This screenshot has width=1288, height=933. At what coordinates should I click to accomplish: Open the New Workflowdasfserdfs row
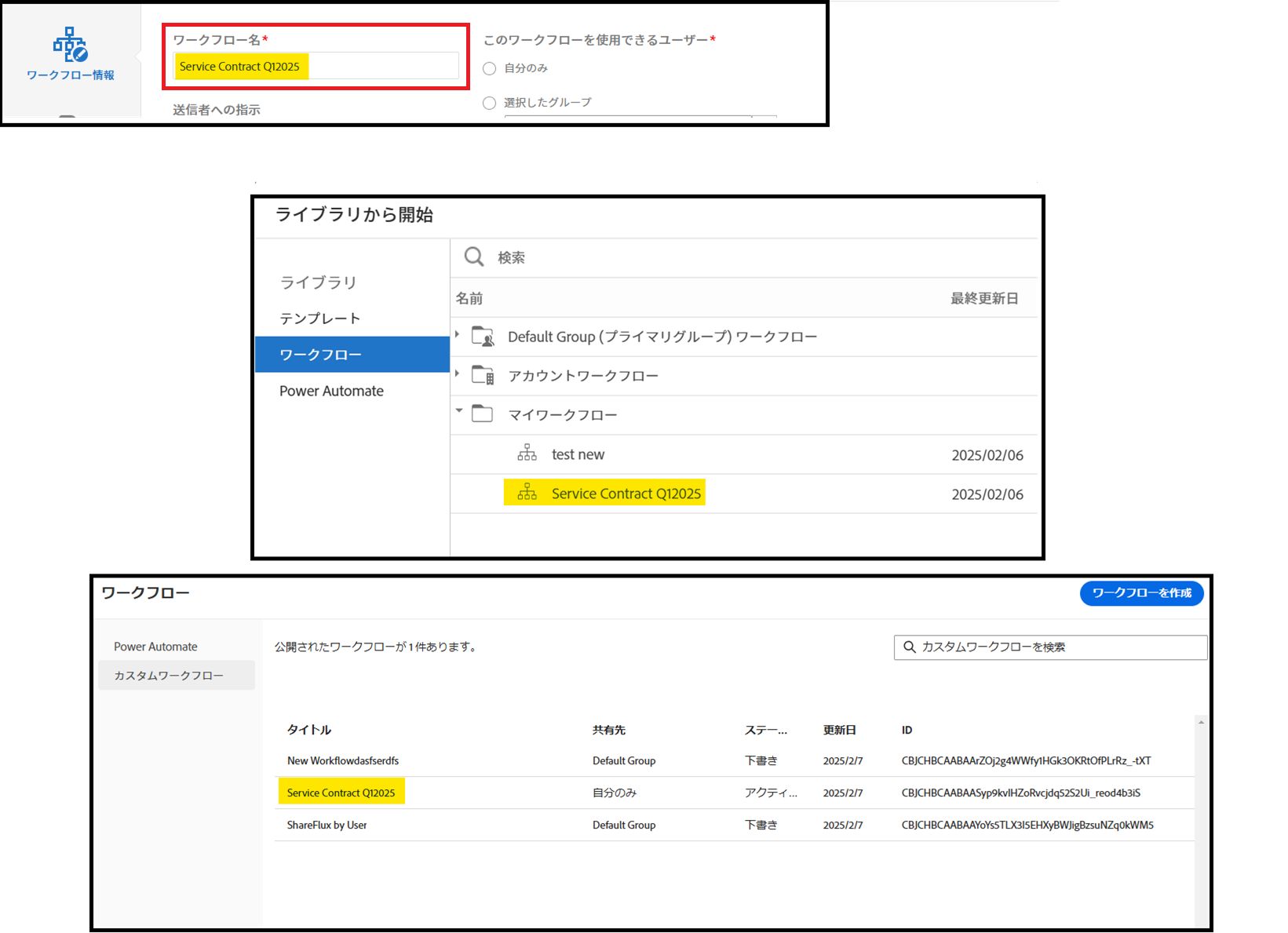(x=735, y=761)
